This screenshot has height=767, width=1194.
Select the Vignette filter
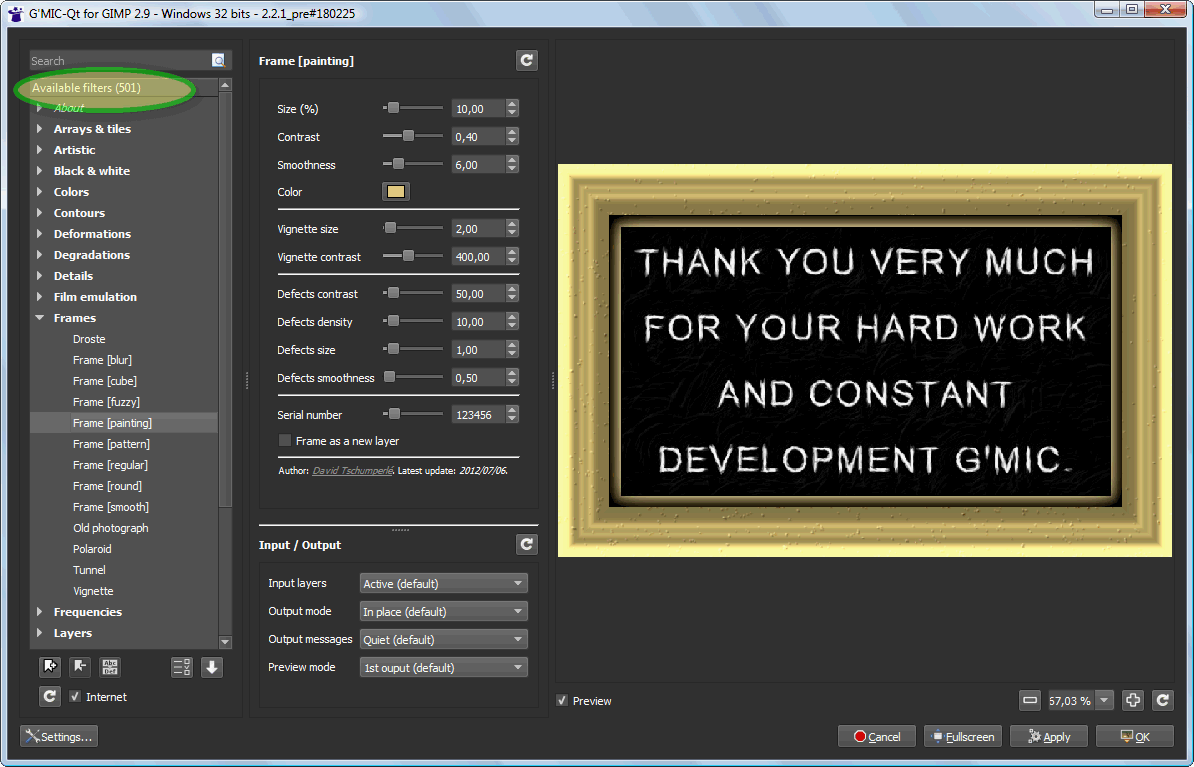(x=93, y=591)
